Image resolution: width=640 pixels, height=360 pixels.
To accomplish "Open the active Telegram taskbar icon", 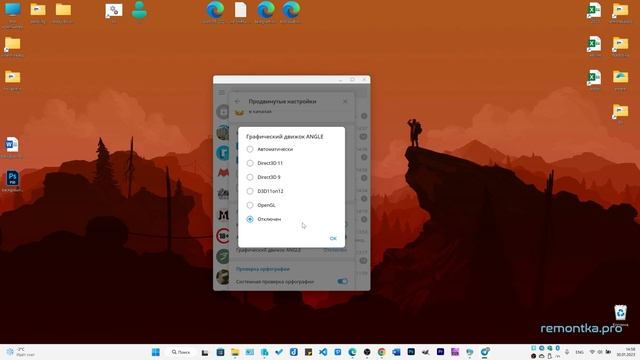I will click(x=485, y=352).
